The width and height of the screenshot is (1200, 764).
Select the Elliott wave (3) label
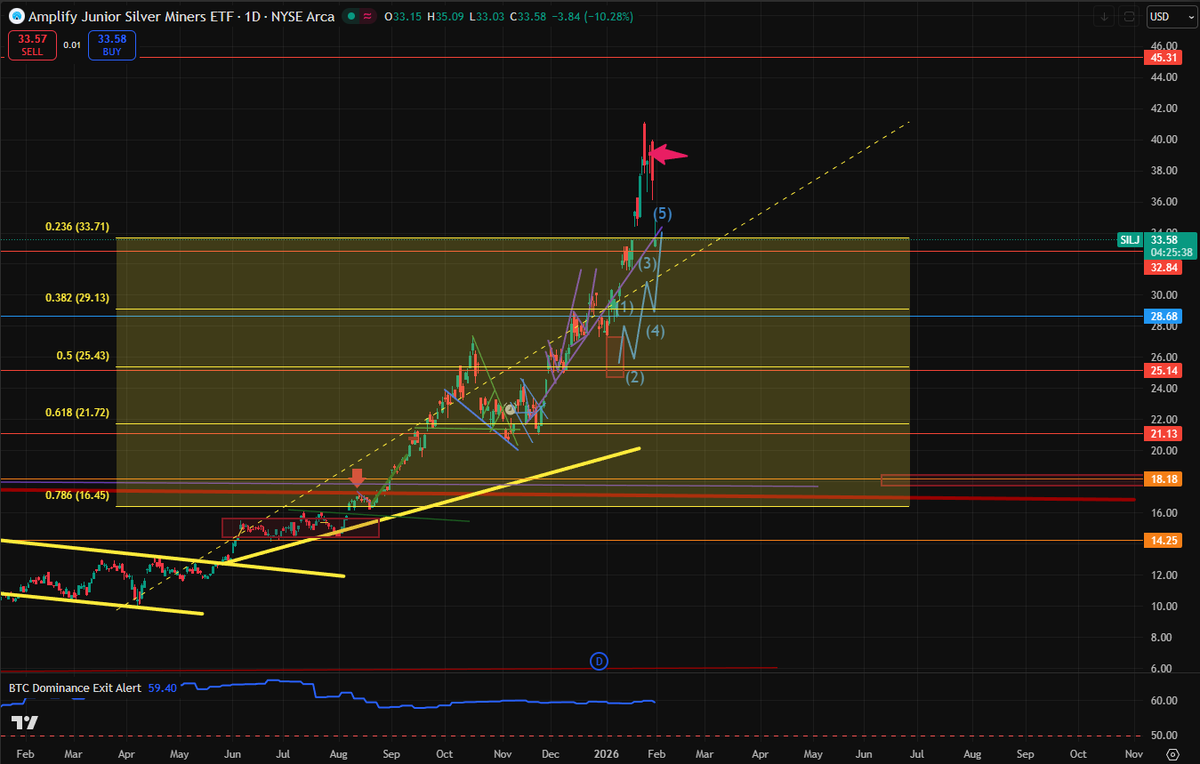click(647, 263)
